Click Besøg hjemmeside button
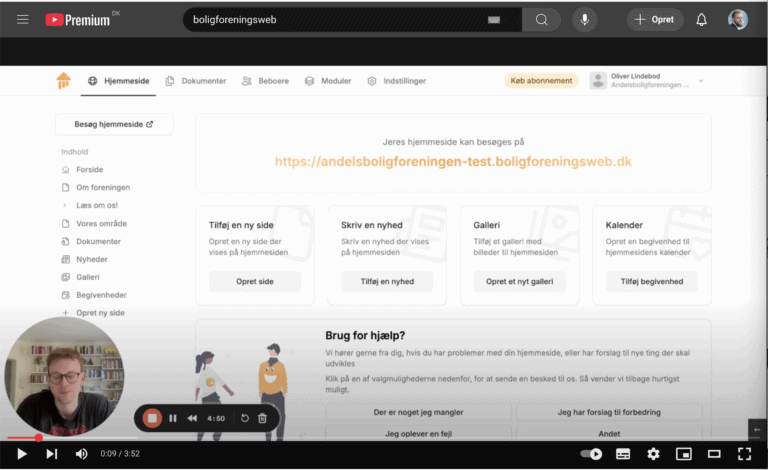Image resolution: width=768 pixels, height=470 pixels. [x=114, y=124]
